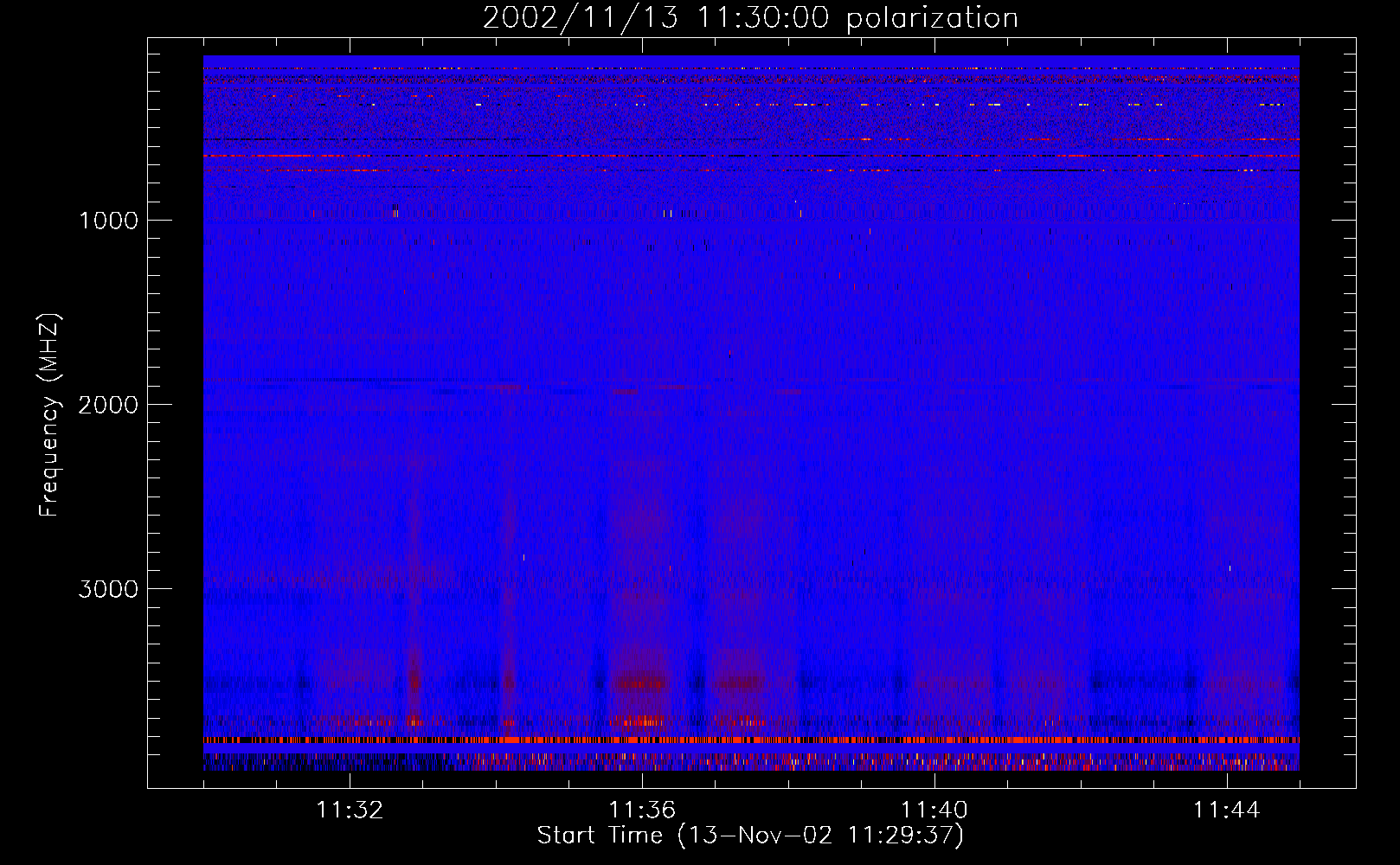
Task: Click the 11:44 time tick label
Action: [x=1227, y=810]
